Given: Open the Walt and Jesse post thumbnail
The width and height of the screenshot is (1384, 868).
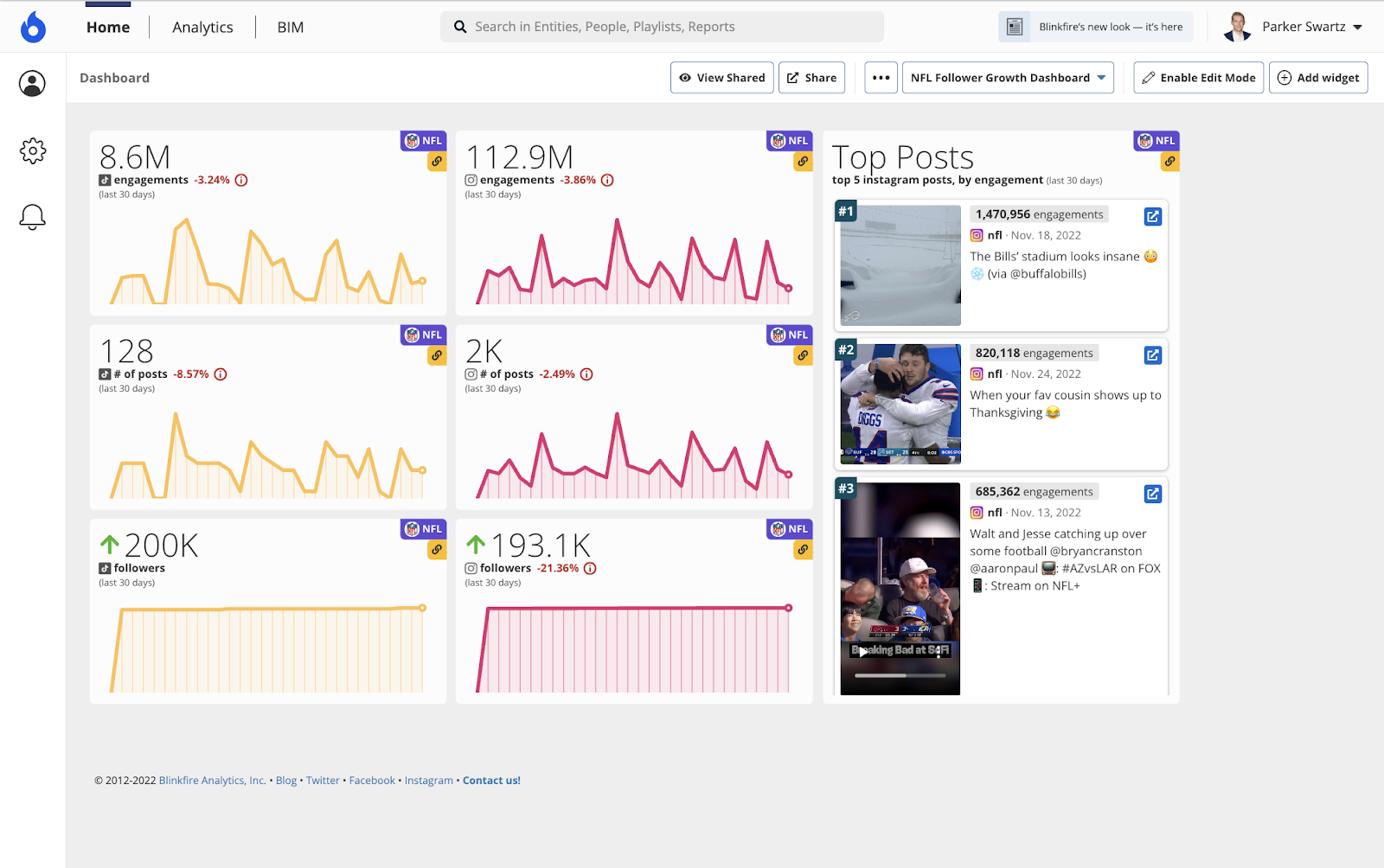Looking at the screenshot, I should pyautogui.click(x=900, y=589).
